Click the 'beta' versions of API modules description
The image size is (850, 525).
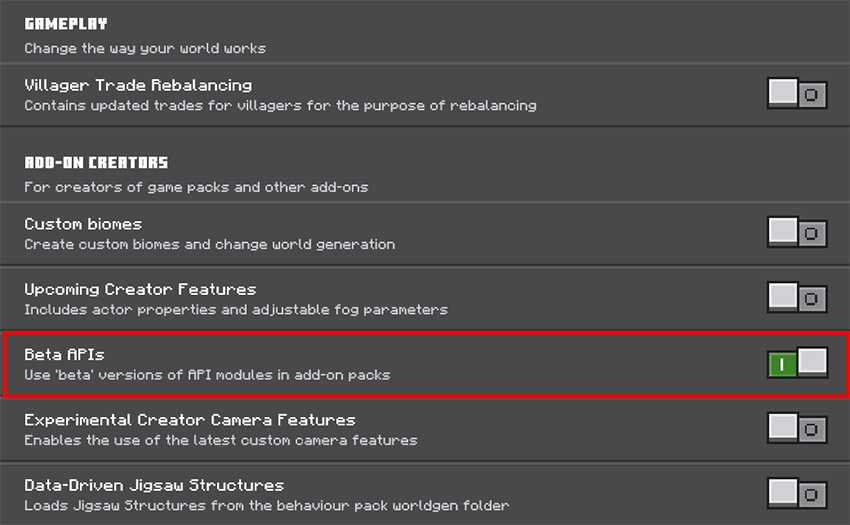click(x=207, y=375)
